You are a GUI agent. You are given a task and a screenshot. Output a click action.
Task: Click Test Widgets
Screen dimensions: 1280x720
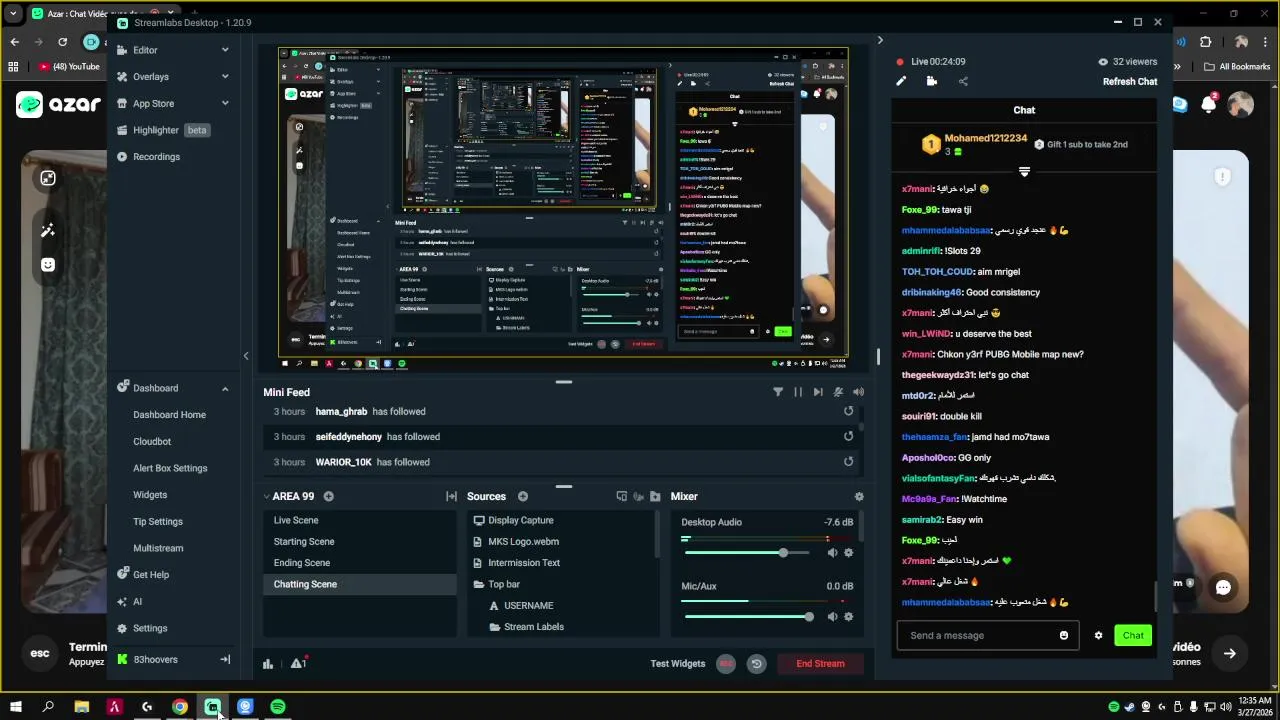tap(678, 664)
